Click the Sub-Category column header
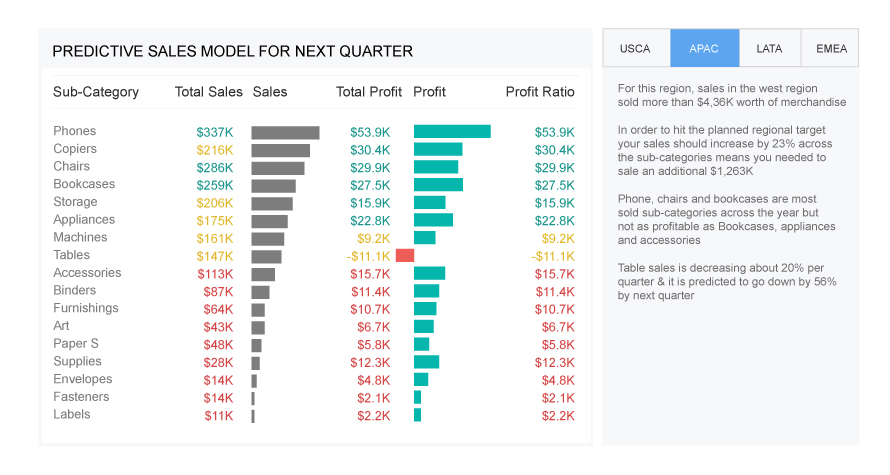This screenshot has height=475, width=890. click(x=96, y=92)
